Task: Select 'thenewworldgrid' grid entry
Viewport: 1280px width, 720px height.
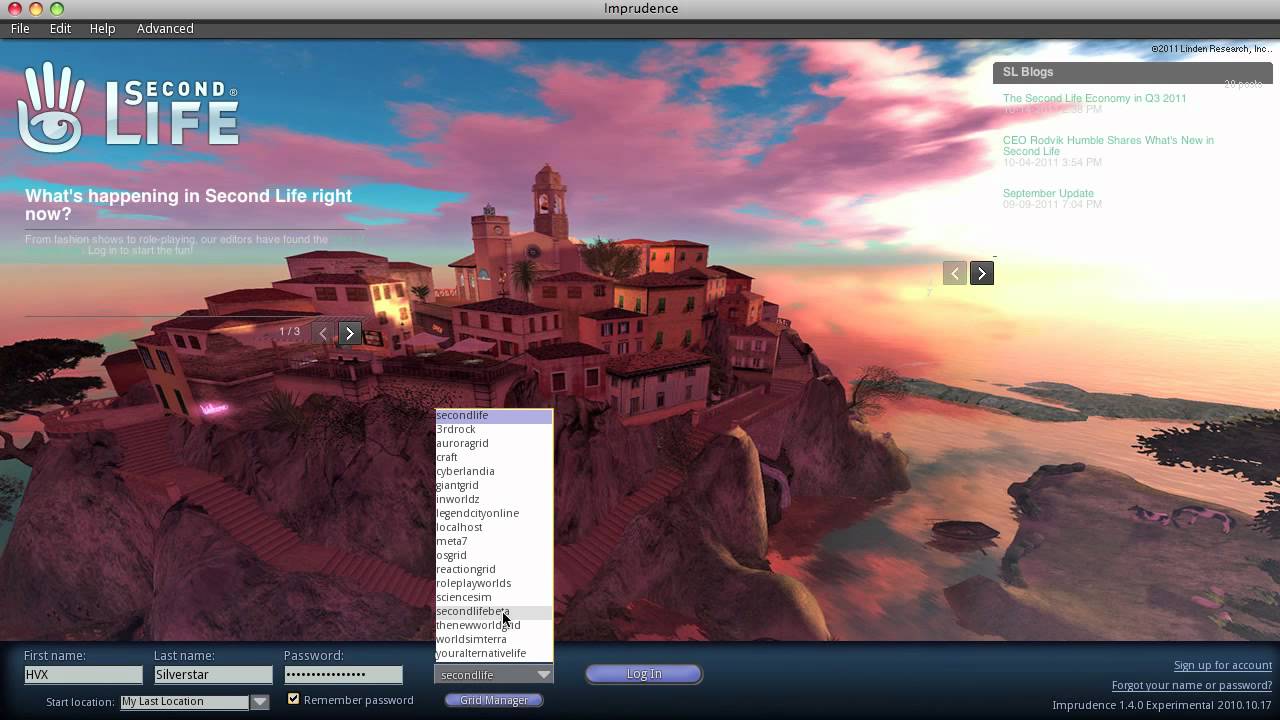Action: click(x=493, y=625)
